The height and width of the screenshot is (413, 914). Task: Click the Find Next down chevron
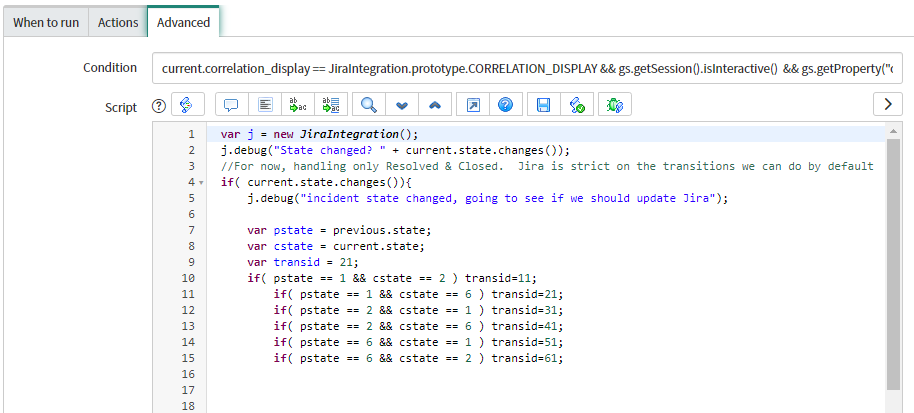(x=402, y=105)
